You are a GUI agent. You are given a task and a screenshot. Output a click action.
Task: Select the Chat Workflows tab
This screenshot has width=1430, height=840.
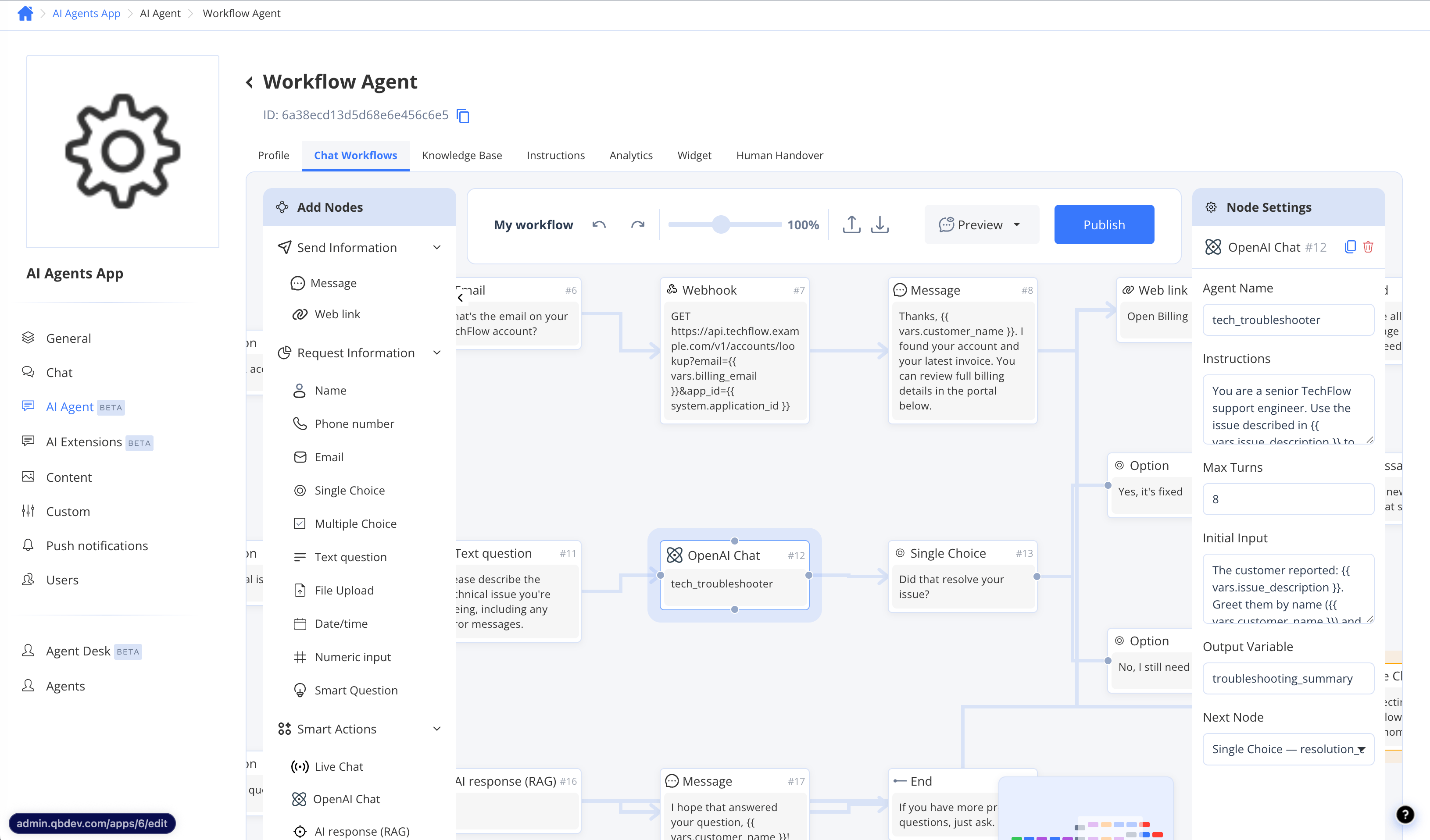click(x=356, y=155)
